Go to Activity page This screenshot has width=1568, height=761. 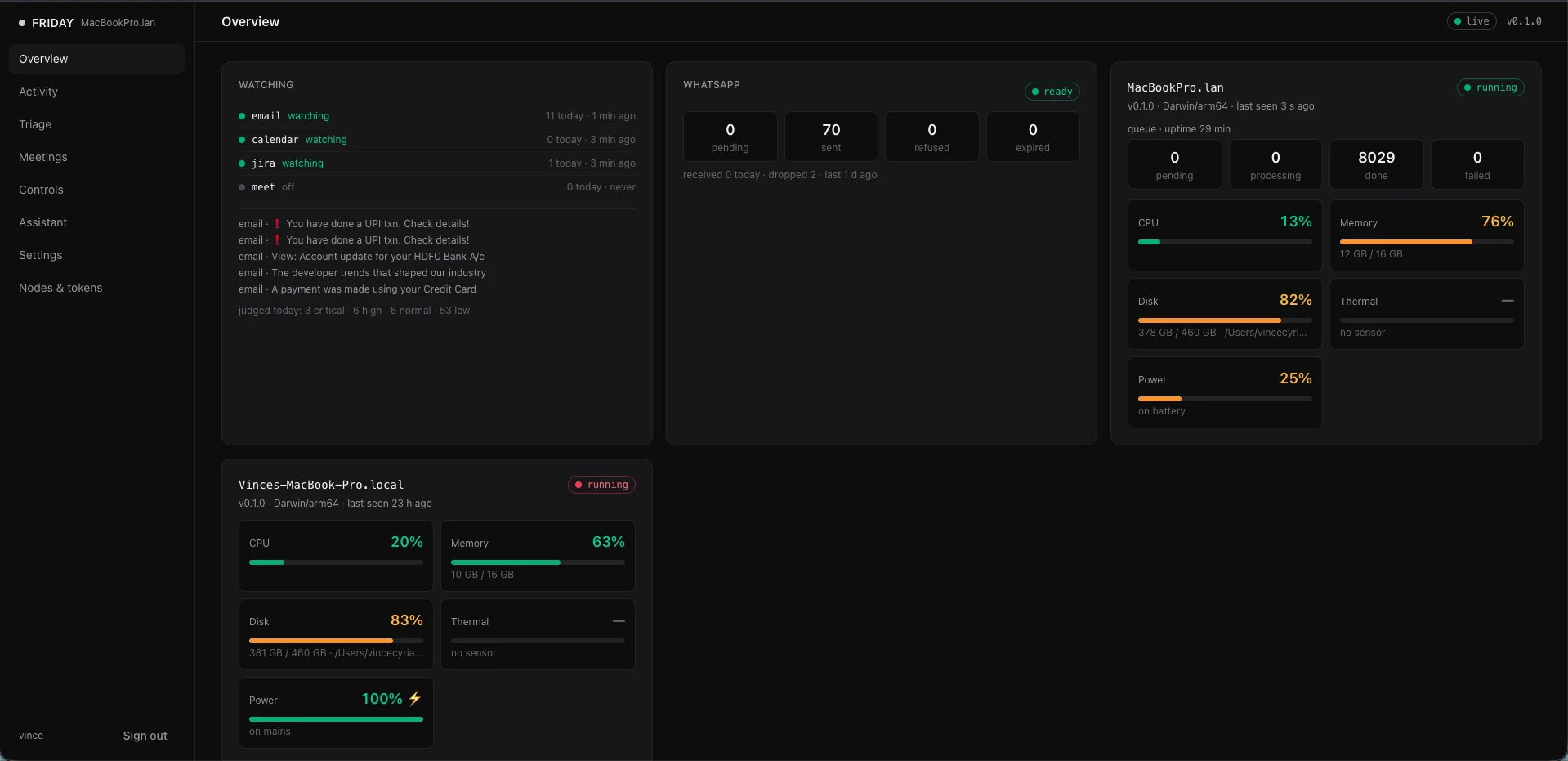coord(96,92)
